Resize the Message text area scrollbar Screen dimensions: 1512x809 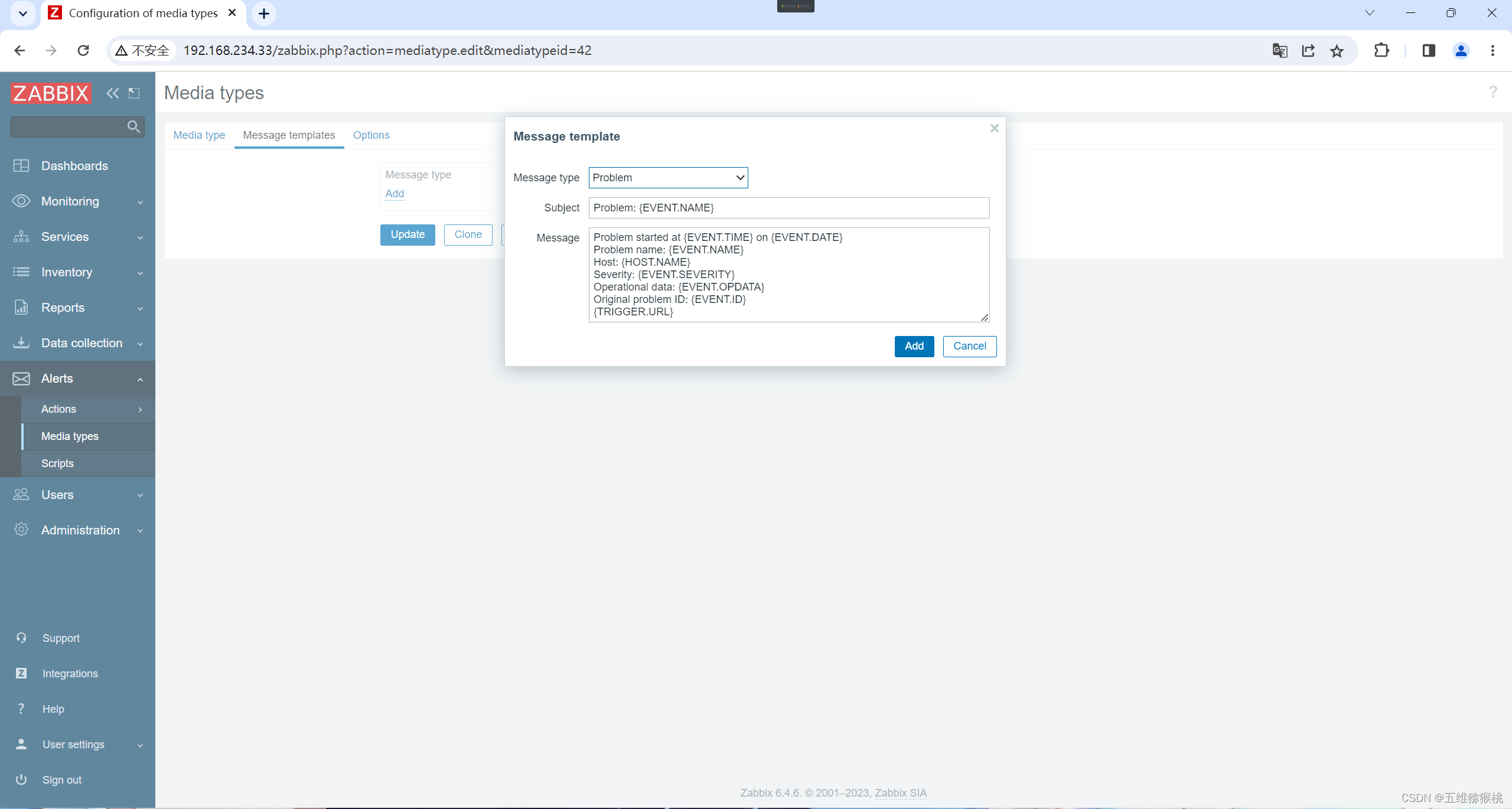point(984,317)
